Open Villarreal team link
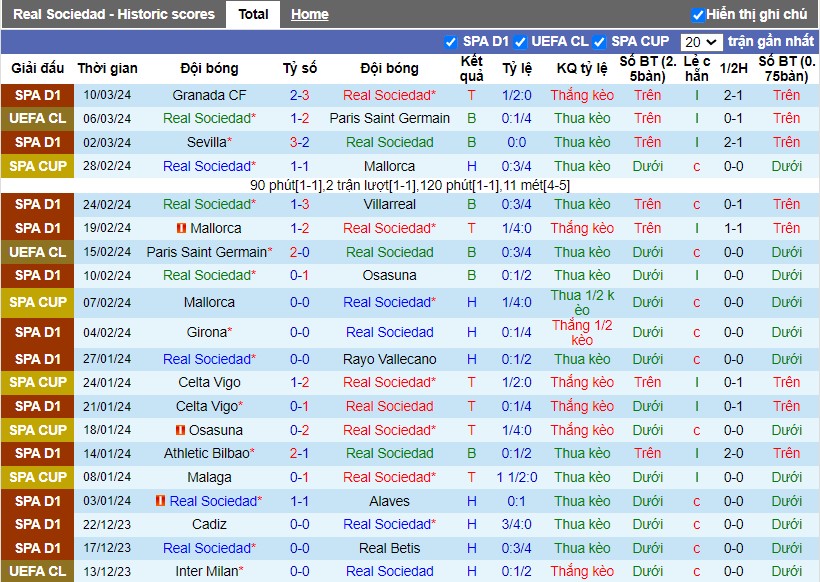 [390, 204]
